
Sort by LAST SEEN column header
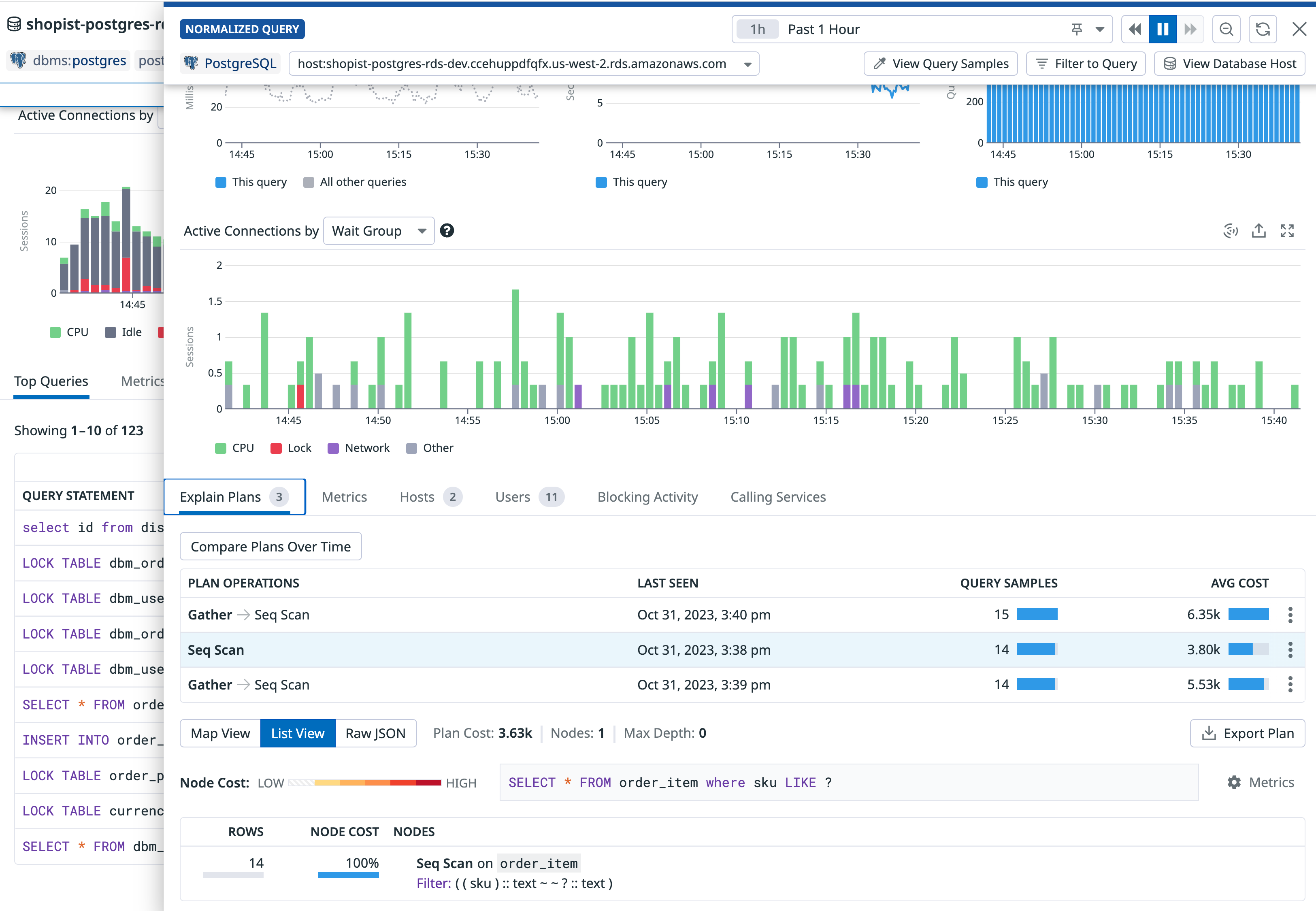[x=668, y=583]
